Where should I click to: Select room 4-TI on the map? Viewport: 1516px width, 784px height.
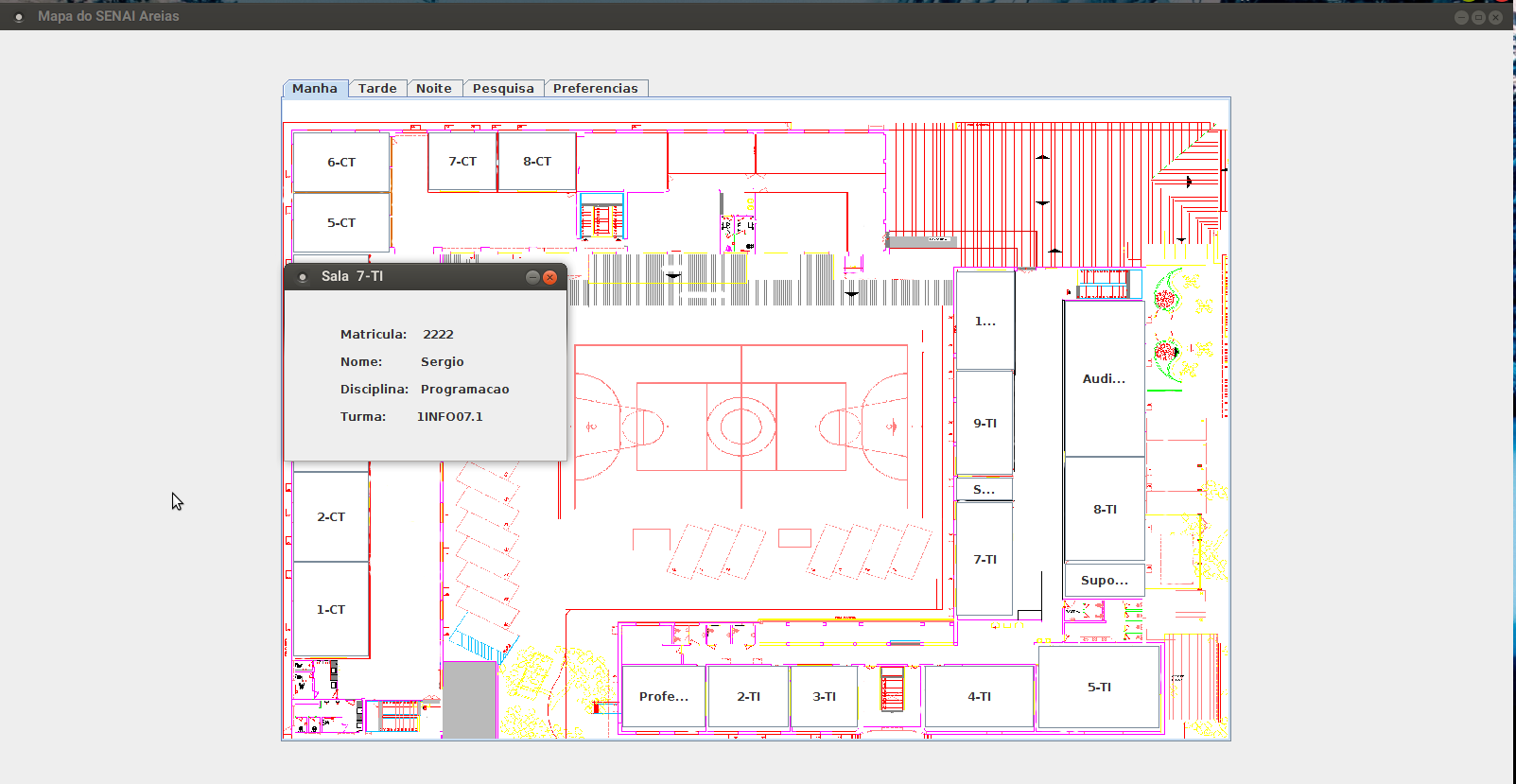(x=979, y=696)
